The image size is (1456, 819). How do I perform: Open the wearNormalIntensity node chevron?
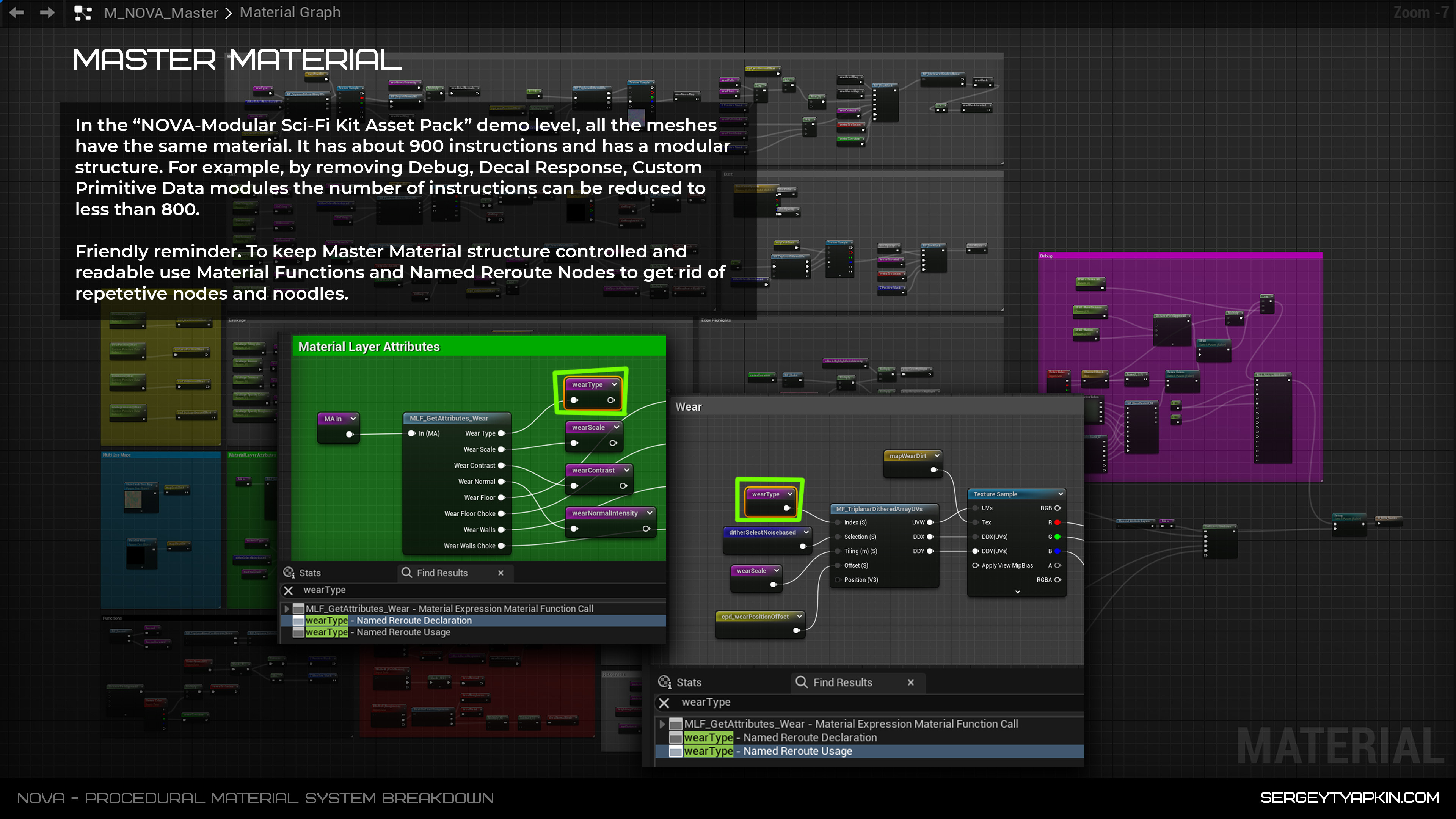[x=650, y=513]
